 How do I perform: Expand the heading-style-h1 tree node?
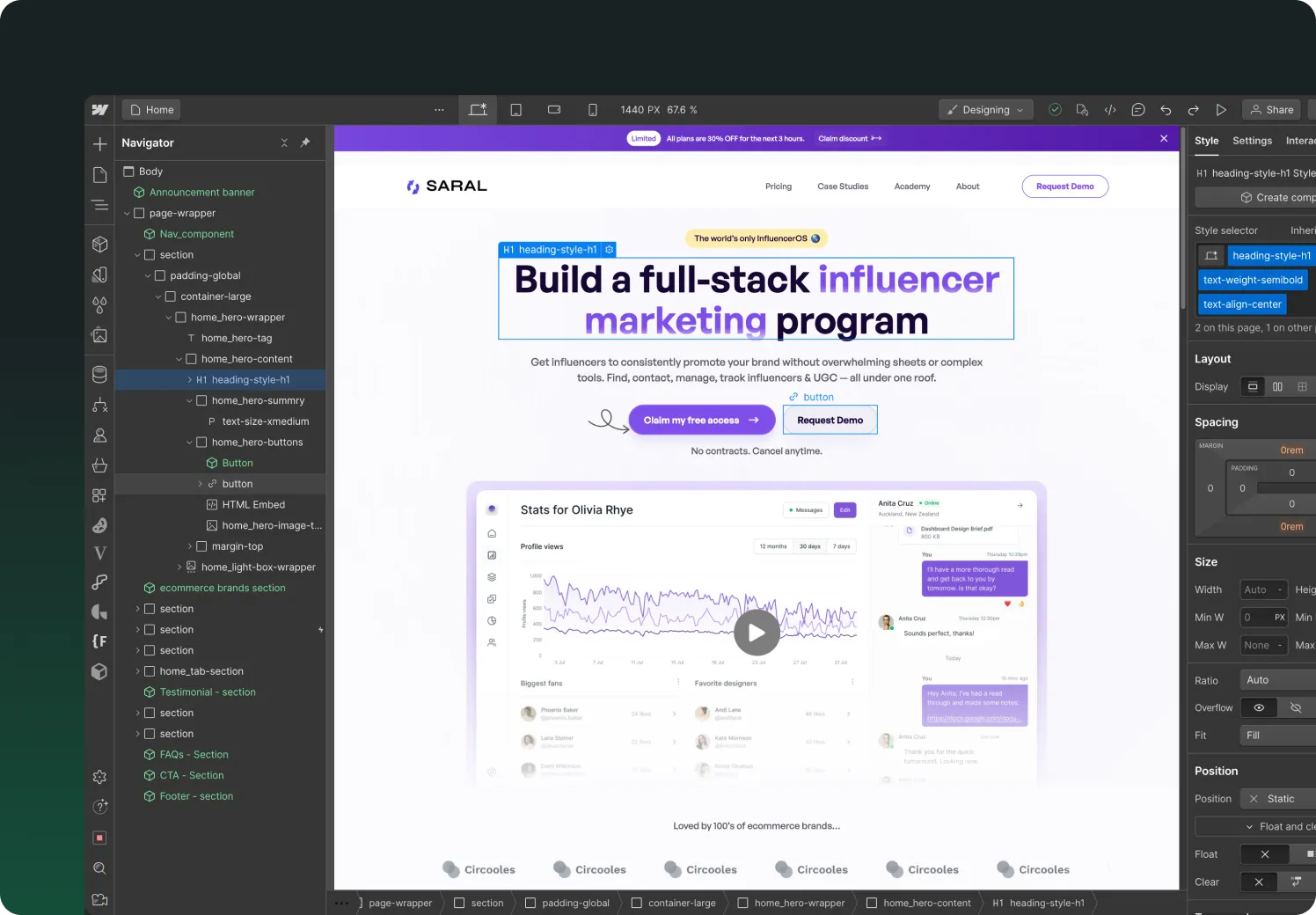[x=190, y=380]
